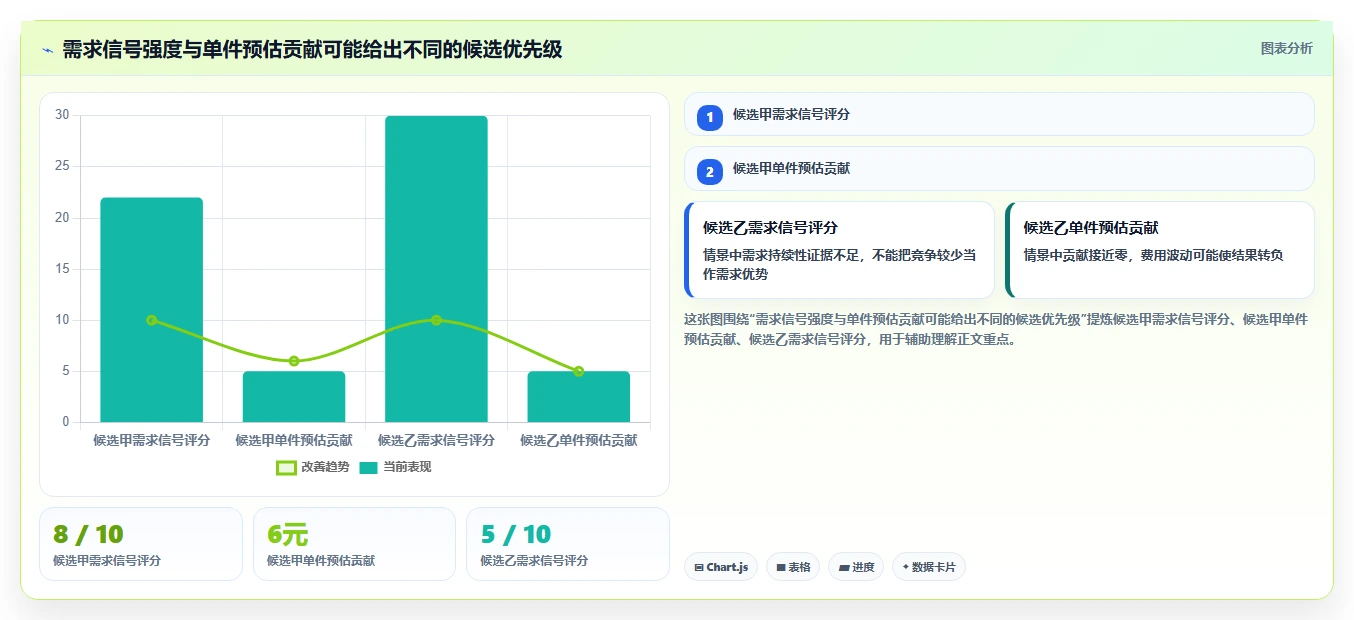Click the 数据卡片 tag
1354x620 pixels.
tap(929, 567)
